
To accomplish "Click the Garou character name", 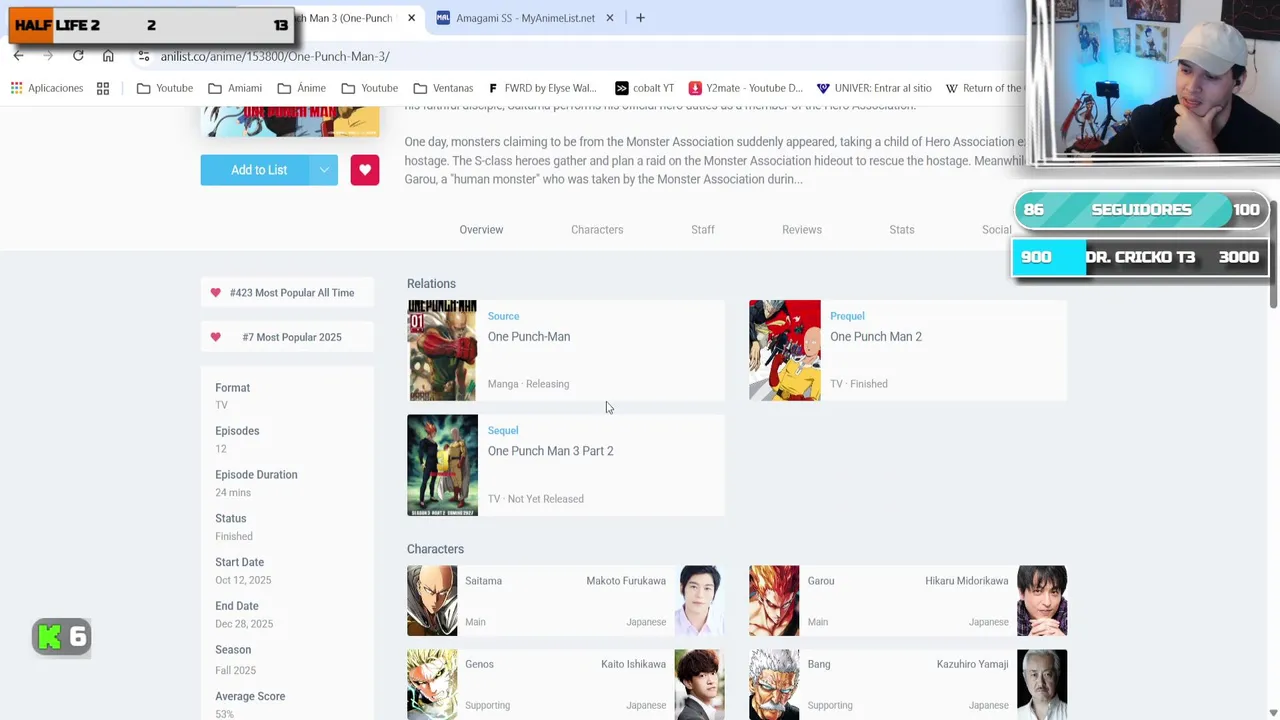I will (821, 581).
